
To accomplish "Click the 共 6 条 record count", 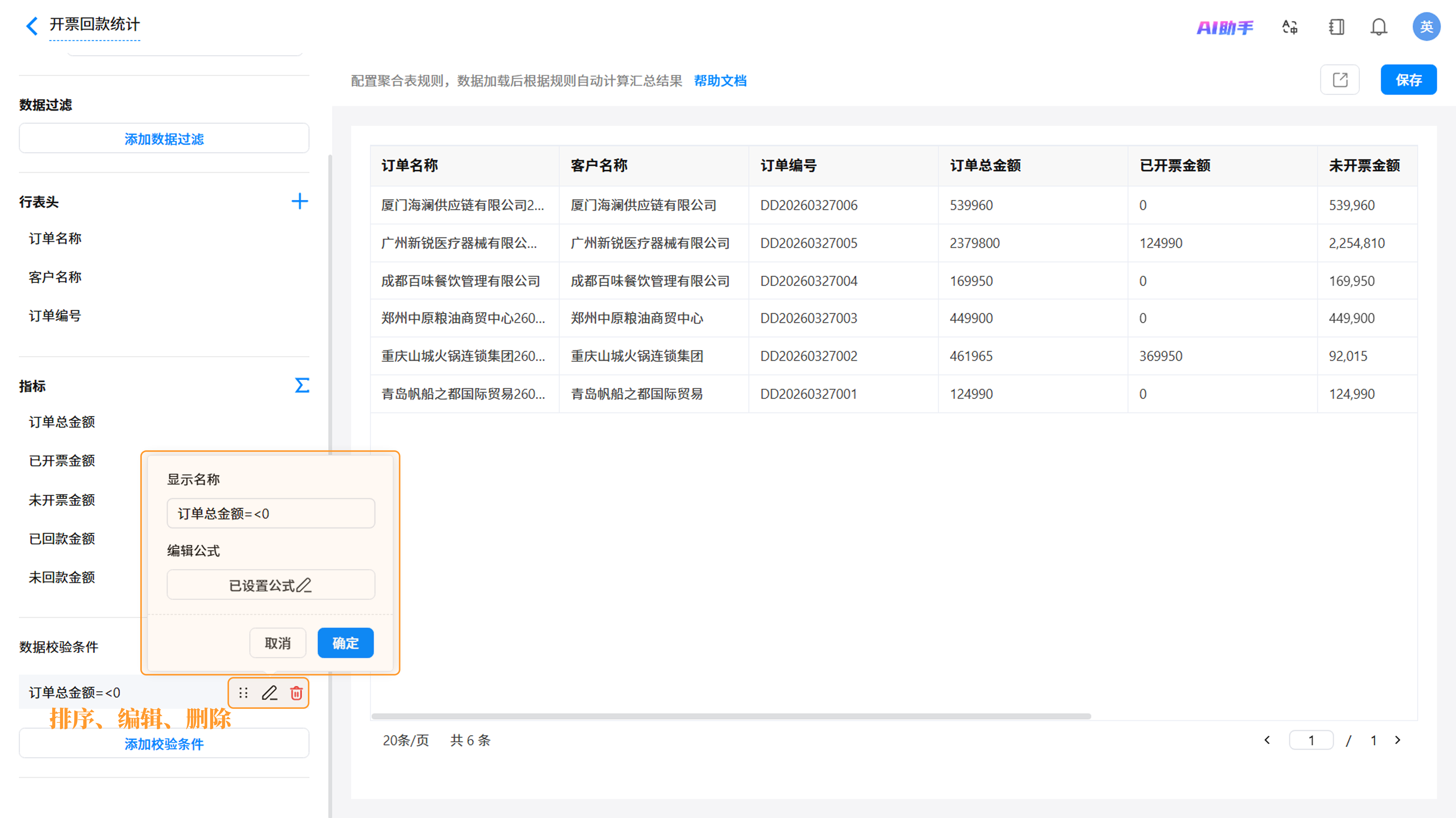I will tap(470, 740).
